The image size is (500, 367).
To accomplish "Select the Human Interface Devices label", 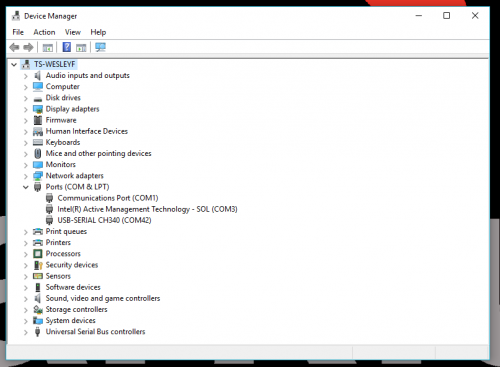I will 87,131.
